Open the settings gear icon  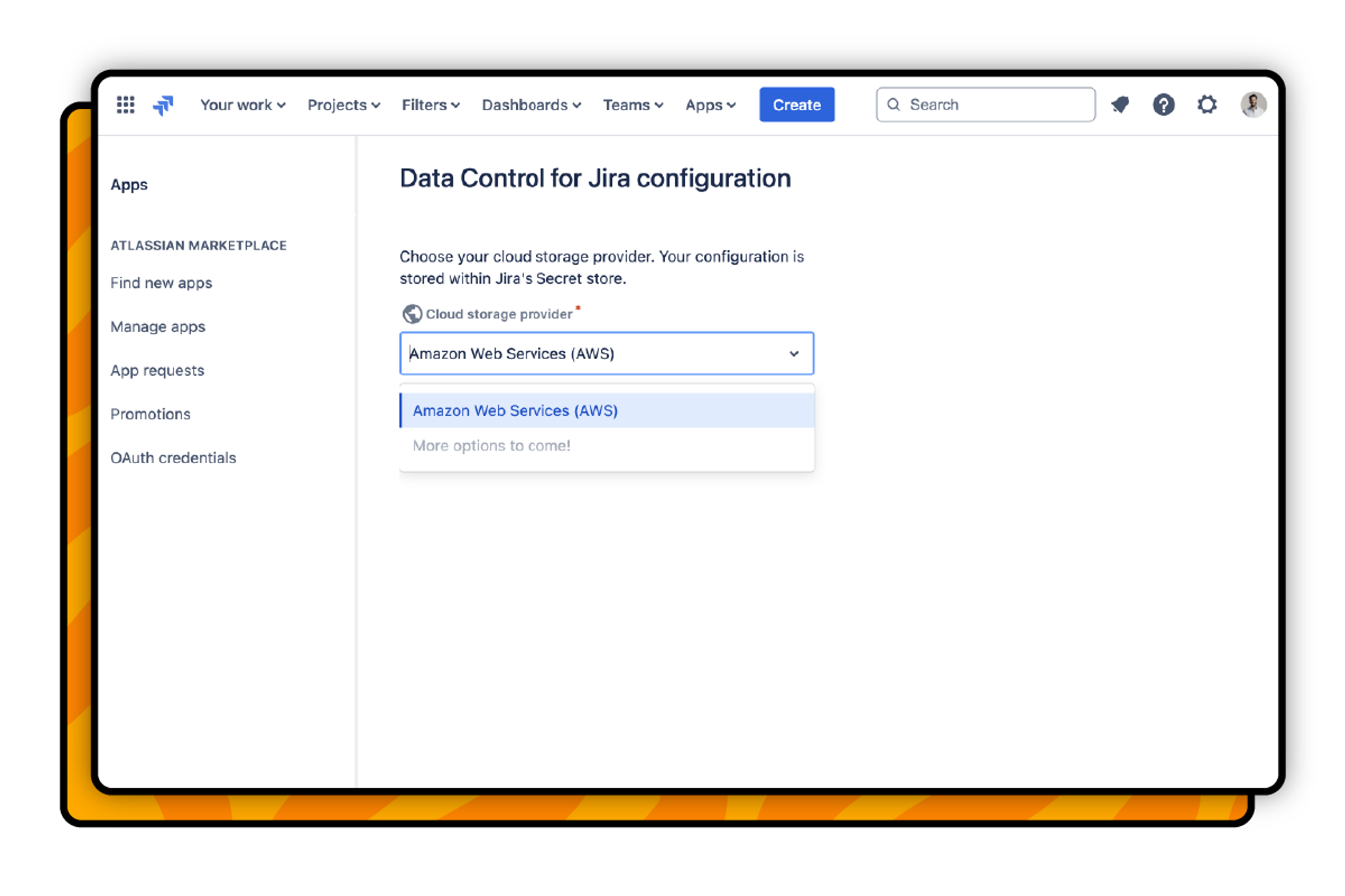pyautogui.click(x=1208, y=105)
